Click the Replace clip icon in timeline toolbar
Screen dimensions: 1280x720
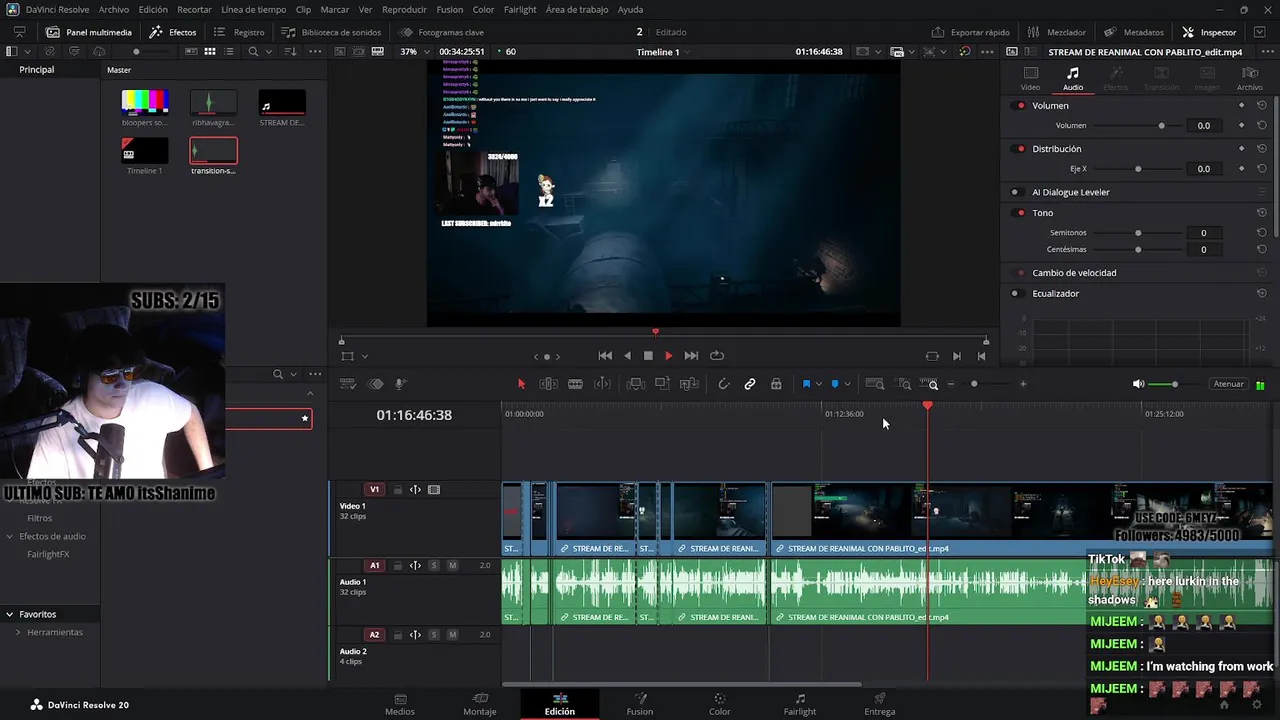689,384
